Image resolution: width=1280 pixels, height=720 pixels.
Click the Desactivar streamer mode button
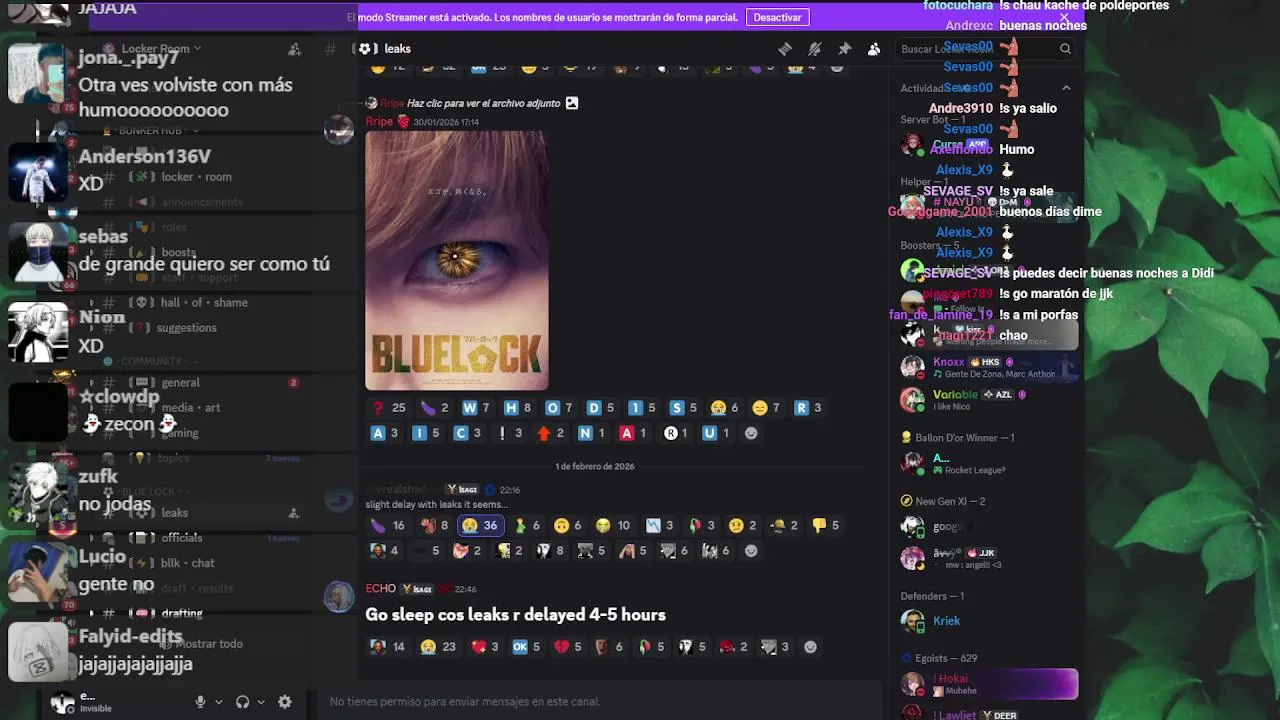pyautogui.click(x=777, y=17)
